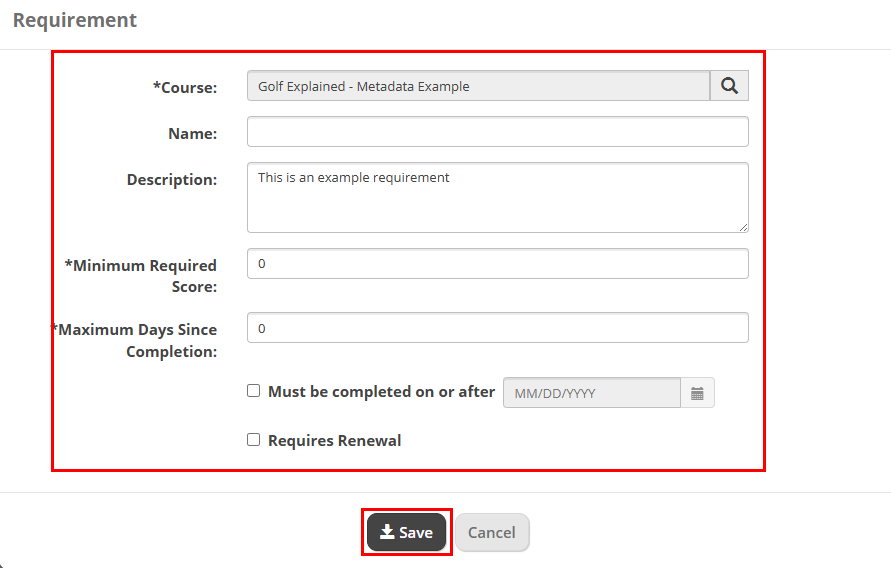The width and height of the screenshot is (891, 568).
Task: Click the Maximum Days Since Completion label
Action: pyautogui.click(x=135, y=340)
